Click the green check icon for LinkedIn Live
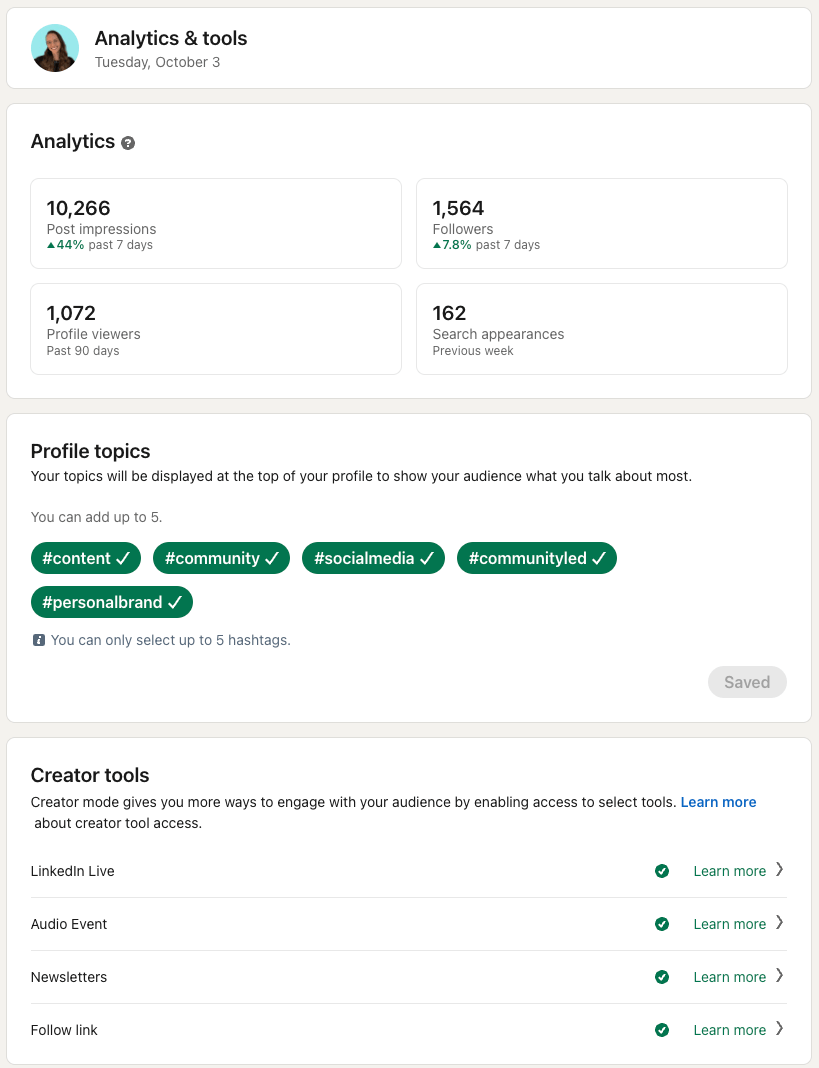This screenshot has width=819, height=1068. 661,871
